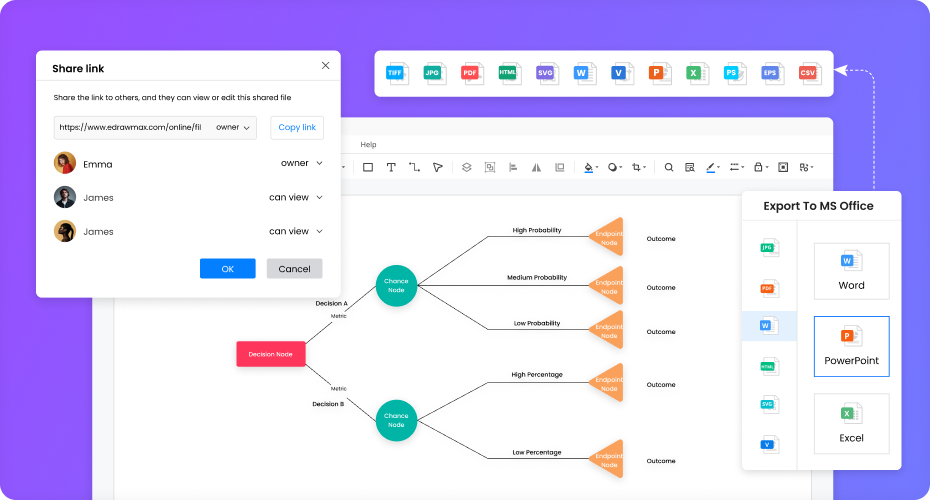930x500 pixels.
Task: Click the SVG icon in top format bar
Action: pos(546,73)
